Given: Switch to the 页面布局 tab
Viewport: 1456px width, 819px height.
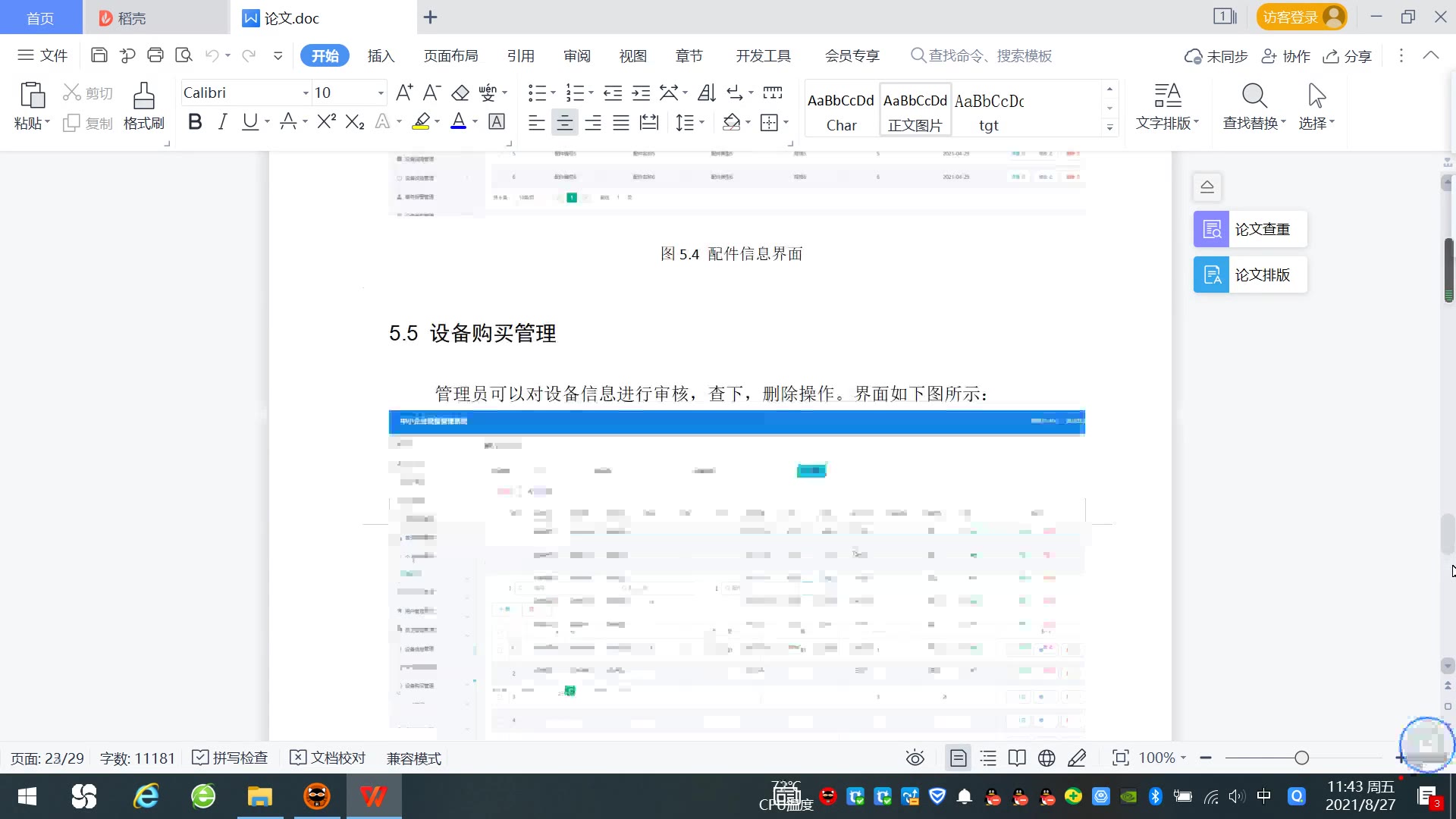Looking at the screenshot, I should (x=450, y=56).
